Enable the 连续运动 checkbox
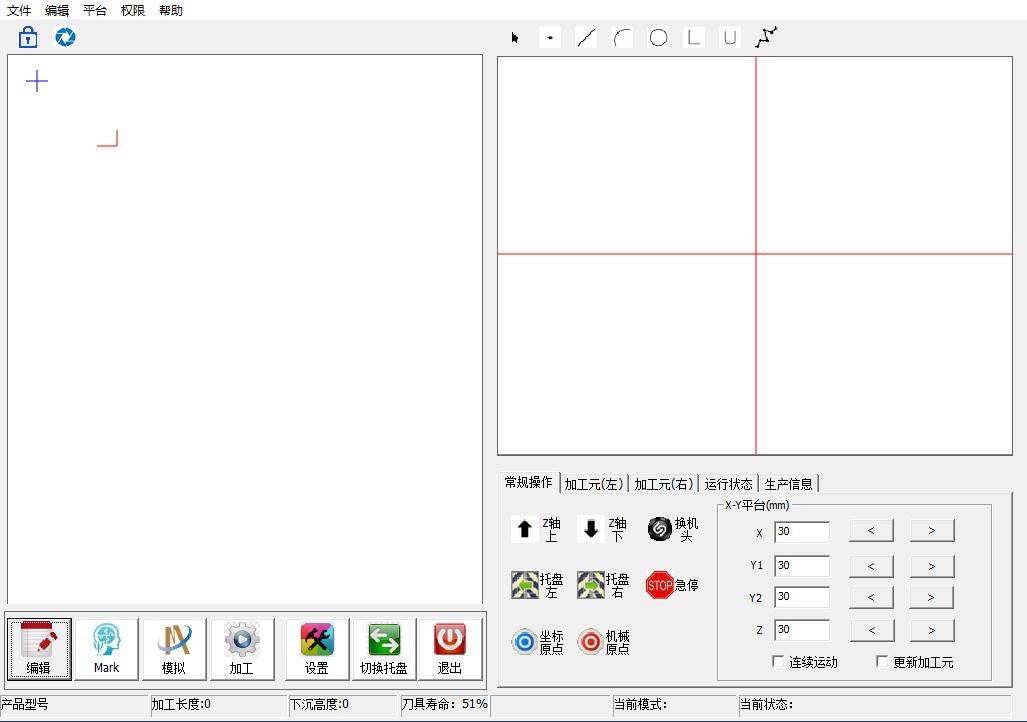The height and width of the screenshot is (722, 1027). click(779, 662)
